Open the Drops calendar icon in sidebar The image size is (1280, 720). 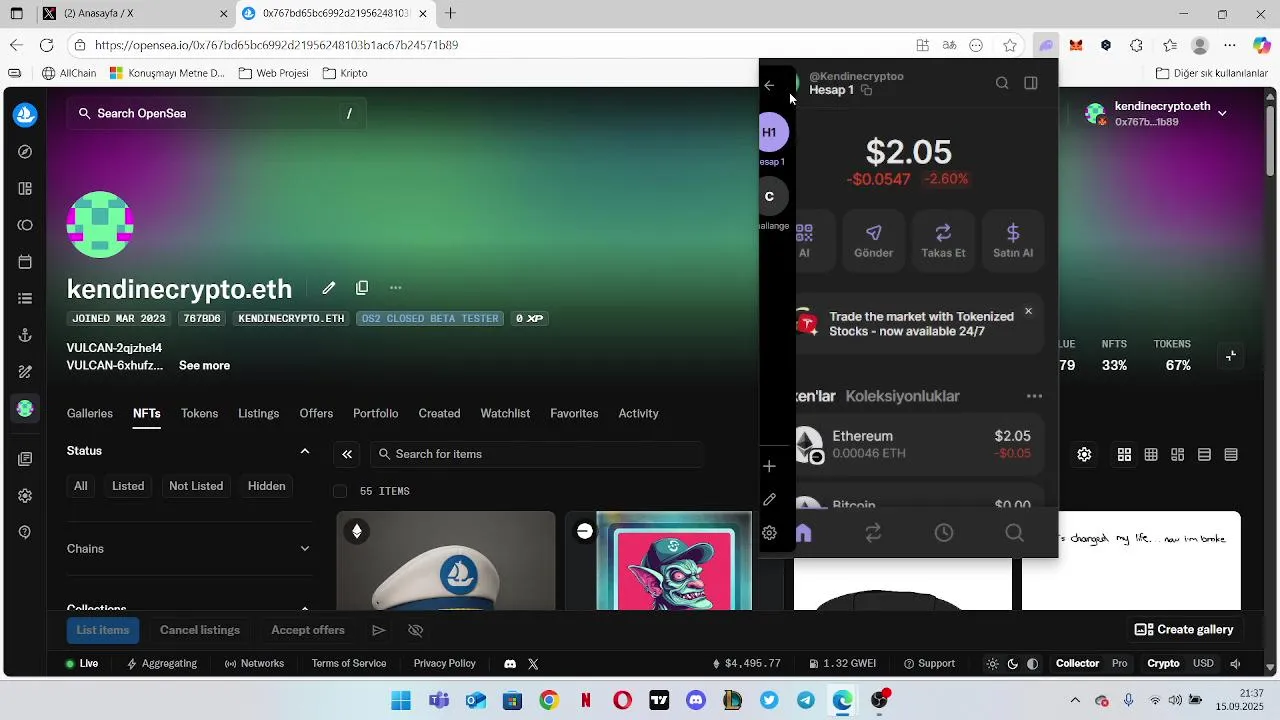25,262
